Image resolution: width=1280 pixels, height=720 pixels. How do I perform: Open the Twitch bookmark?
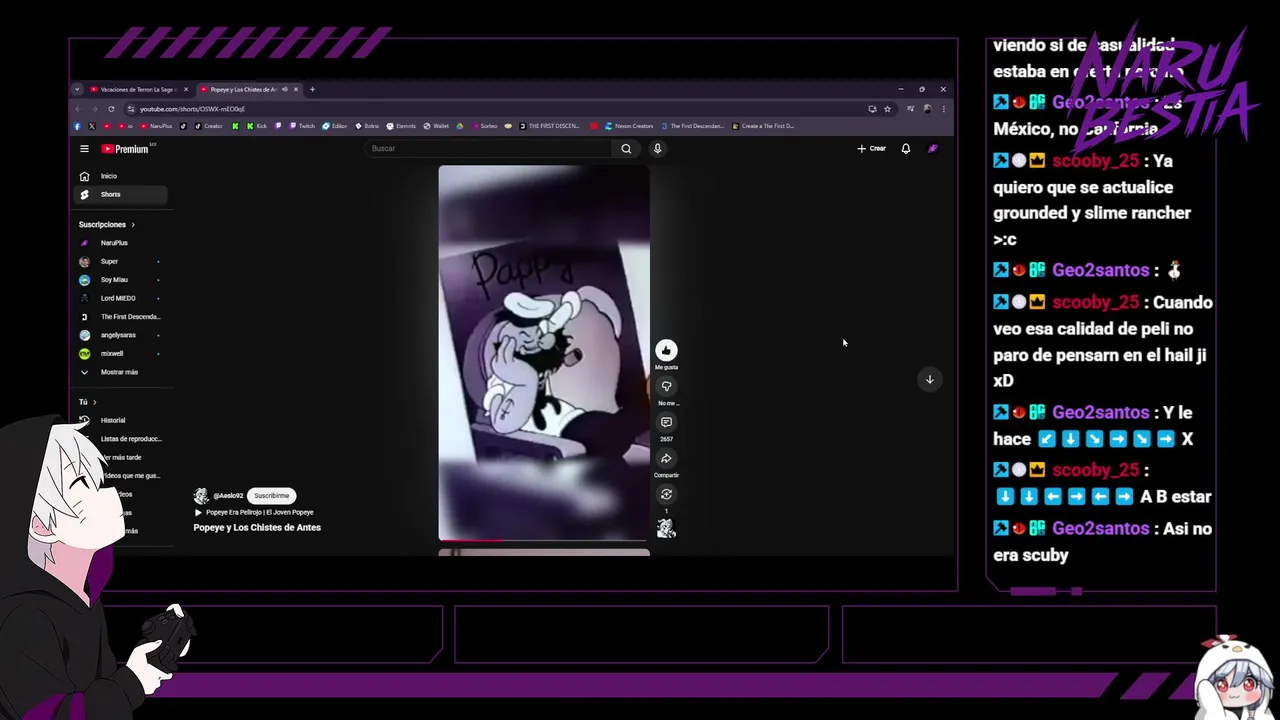point(301,126)
